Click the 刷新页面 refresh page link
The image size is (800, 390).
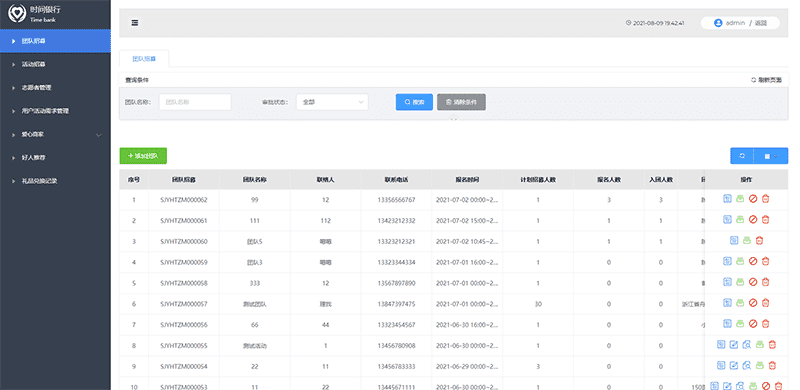pyautogui.click(x=766, y=80)
